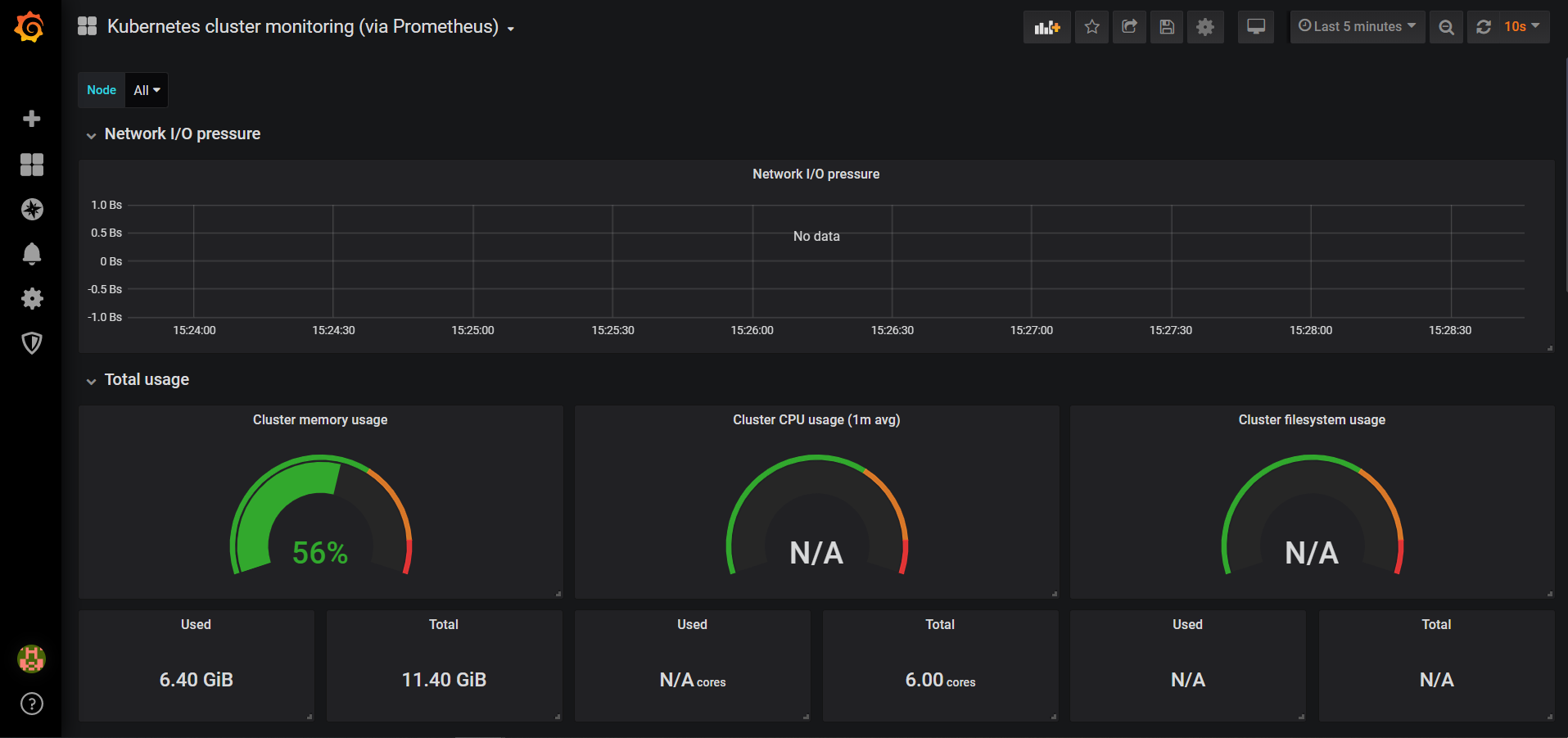Open the Grafana home logo
The image size is (1568, 738).
pyautogui.click(x=29, y=26)
